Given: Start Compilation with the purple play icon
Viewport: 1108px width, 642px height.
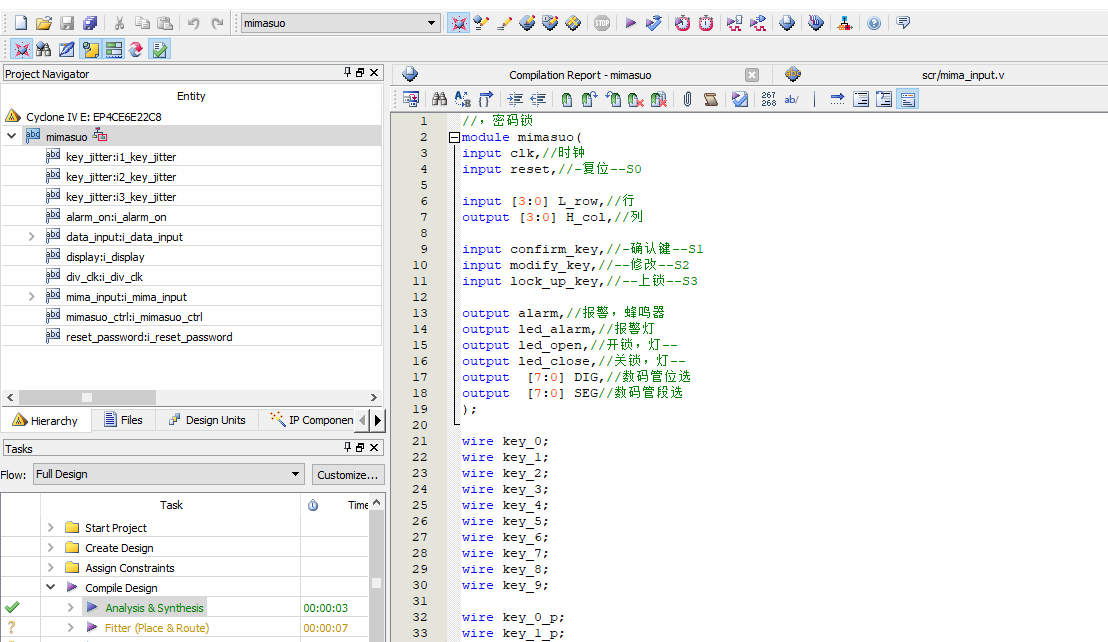Looking at the screenshot, I should point(630,23).
